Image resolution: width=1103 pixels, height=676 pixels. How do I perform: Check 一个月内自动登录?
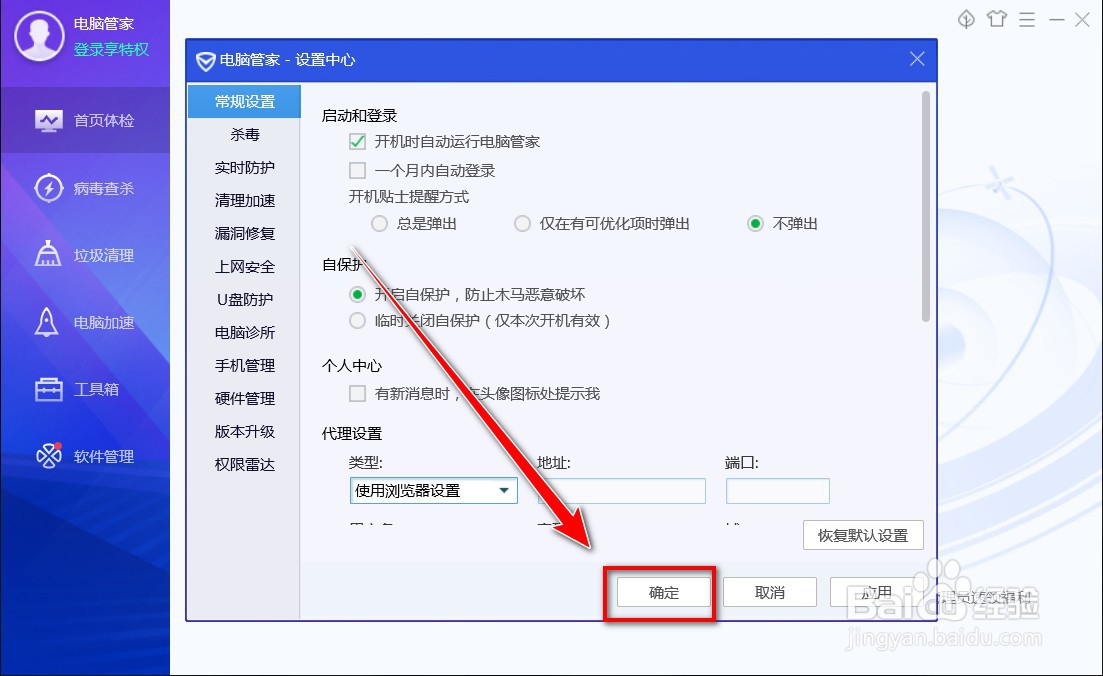pyautogui.click(x=357, y=170)
